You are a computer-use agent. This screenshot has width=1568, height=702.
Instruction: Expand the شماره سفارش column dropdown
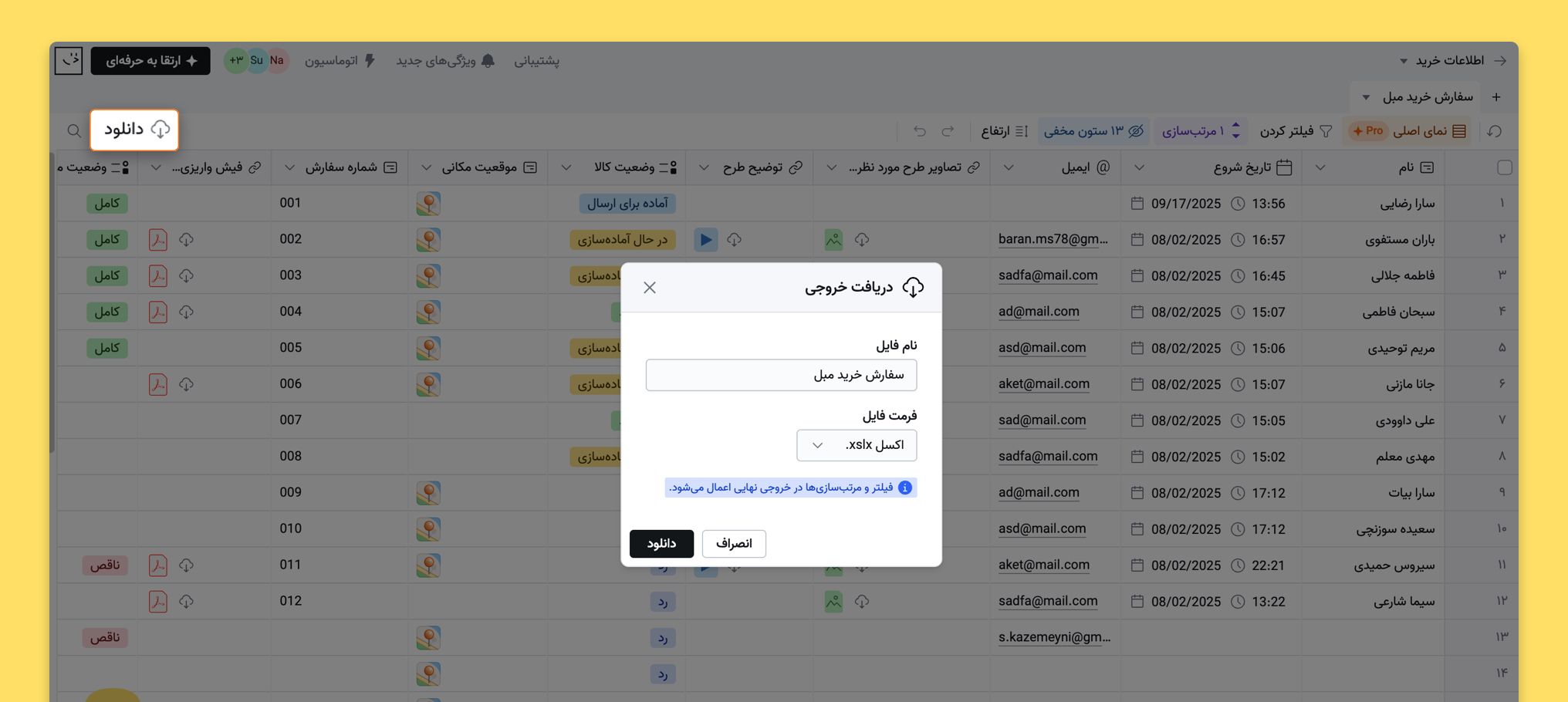tap(289, 167)
